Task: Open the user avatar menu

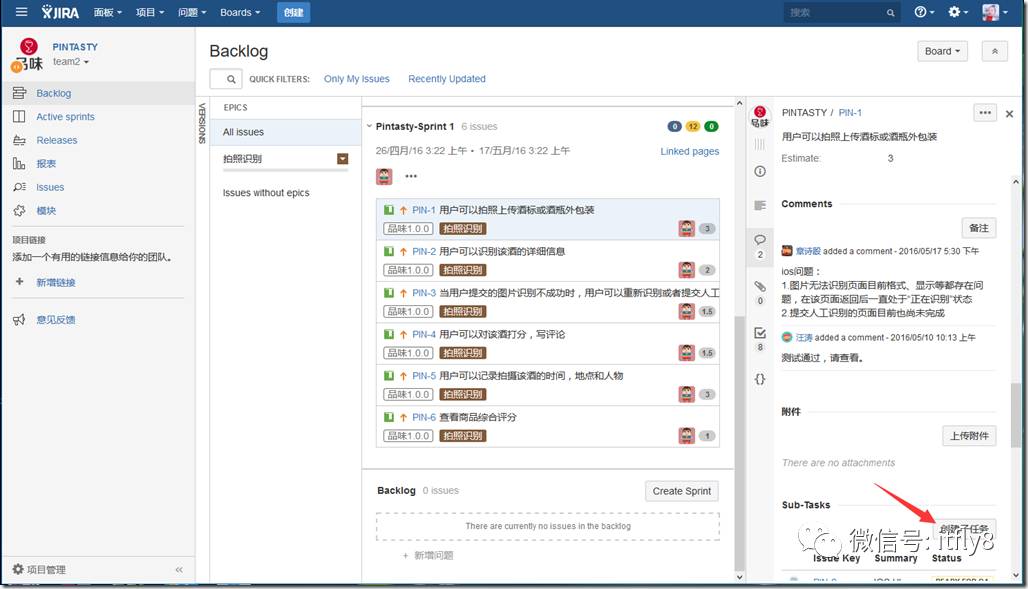Action: pyautogui.click(x=994, y=12)
